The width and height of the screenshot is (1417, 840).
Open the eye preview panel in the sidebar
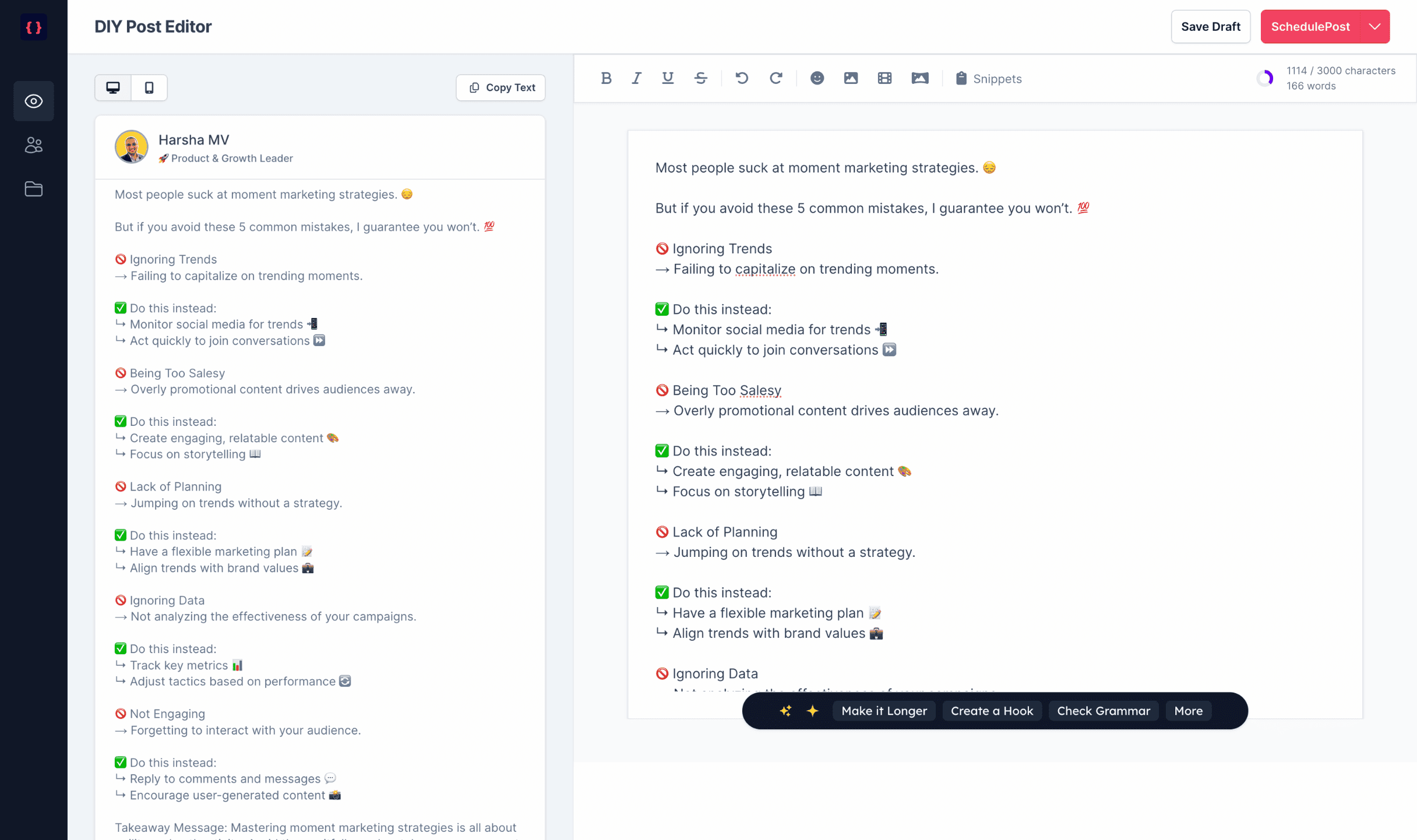[34, 101]
